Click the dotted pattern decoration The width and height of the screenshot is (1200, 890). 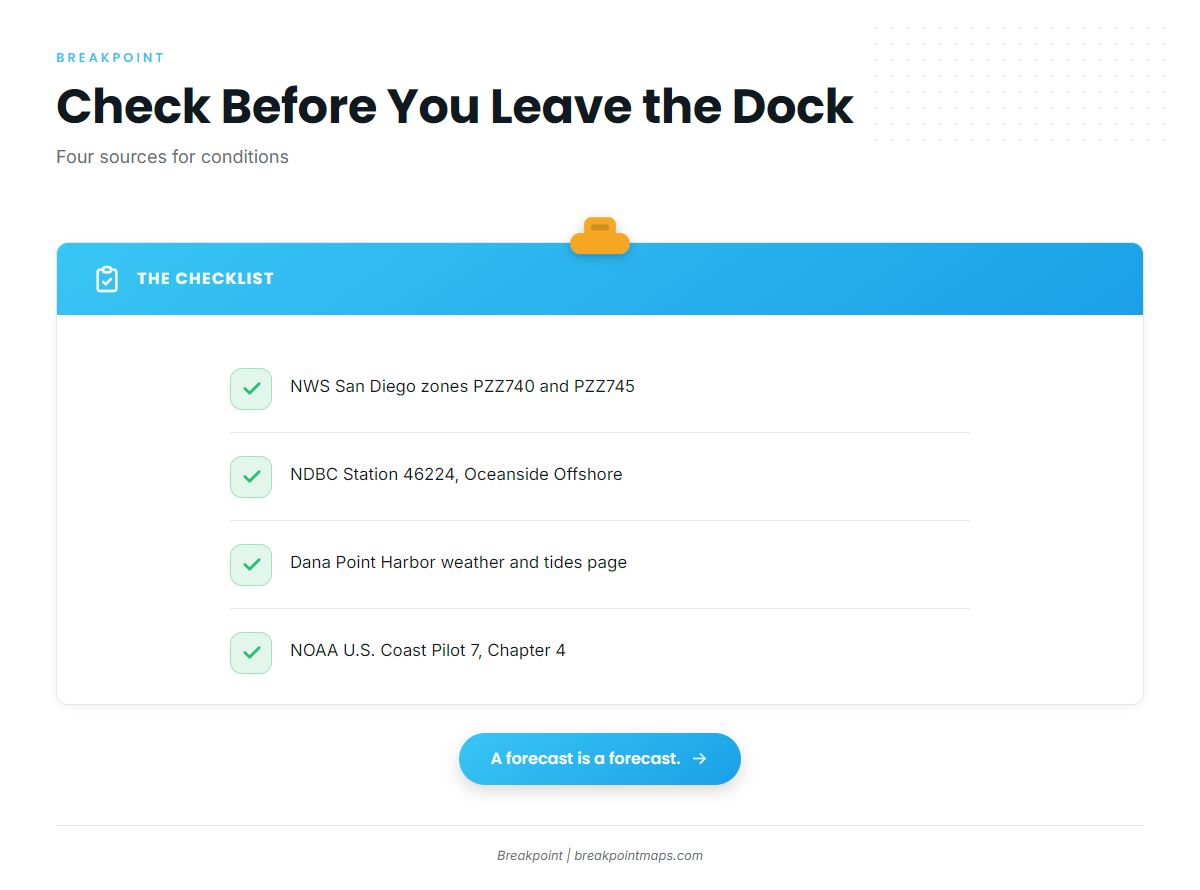1020,84
